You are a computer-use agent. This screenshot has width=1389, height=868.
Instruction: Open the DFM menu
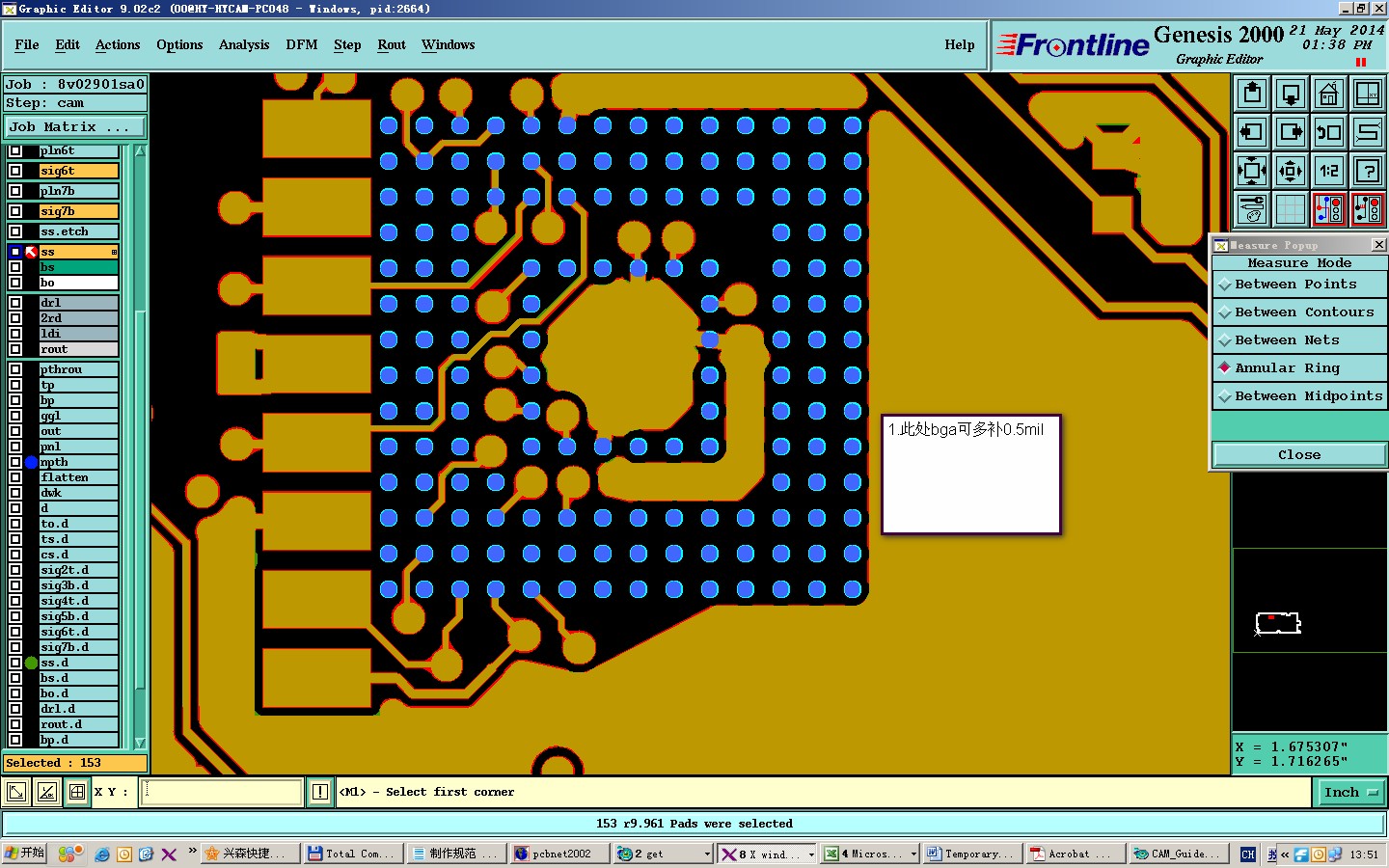coord(302,45)
